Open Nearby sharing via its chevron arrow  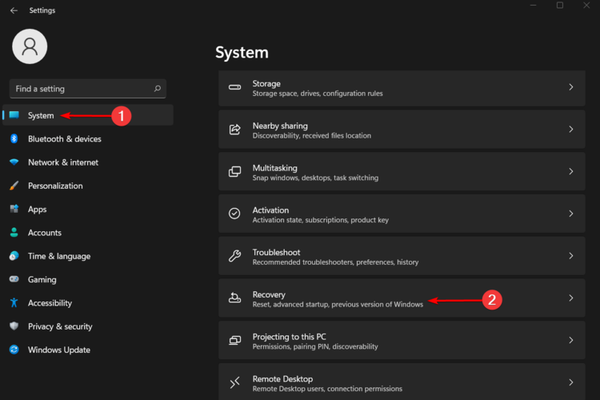click(x=571, y=130)
